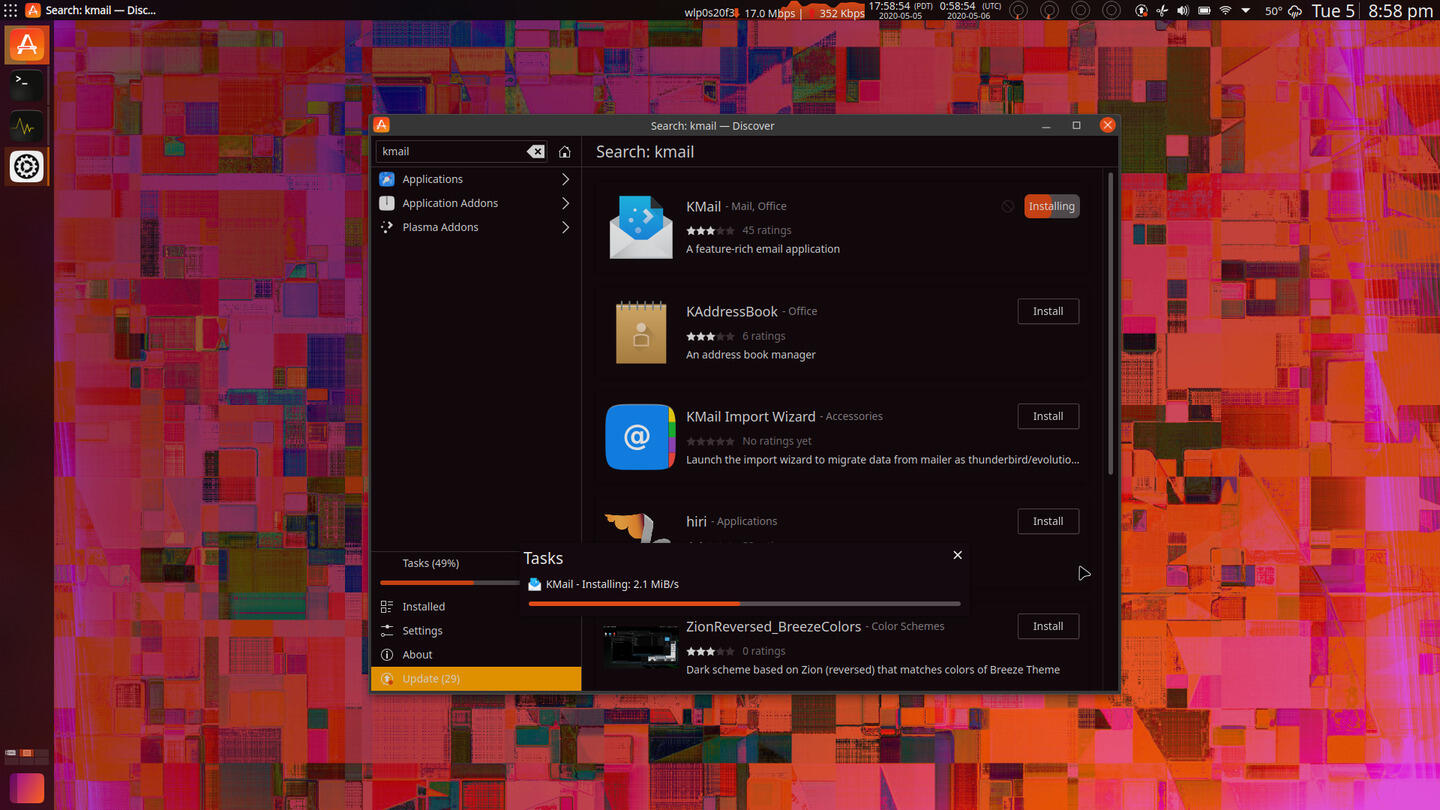This screenshot has height=810, width=1440.
Task: Open the Applications category
Action: 476,179
